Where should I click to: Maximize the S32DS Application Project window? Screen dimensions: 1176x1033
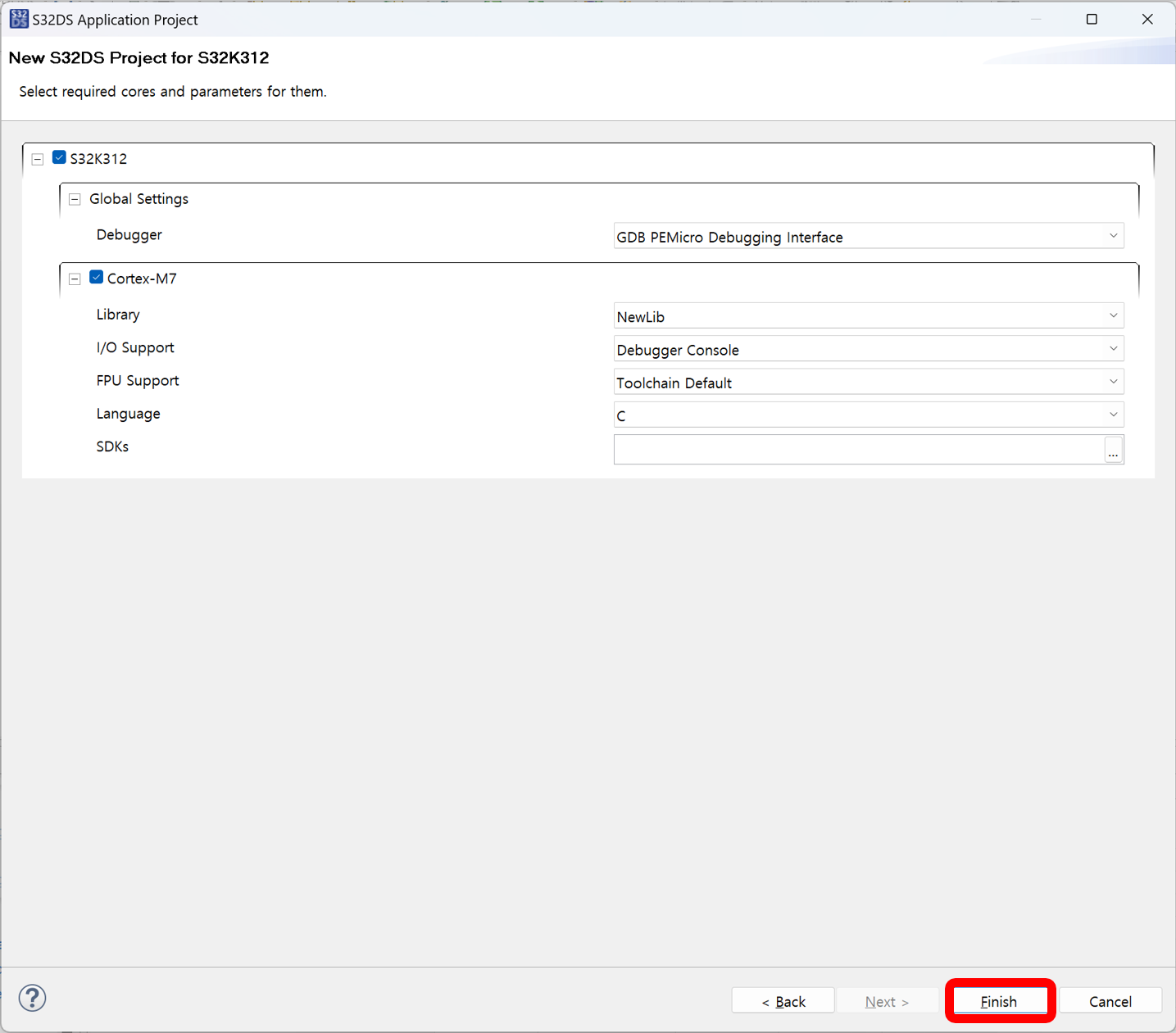[1092, 19]
